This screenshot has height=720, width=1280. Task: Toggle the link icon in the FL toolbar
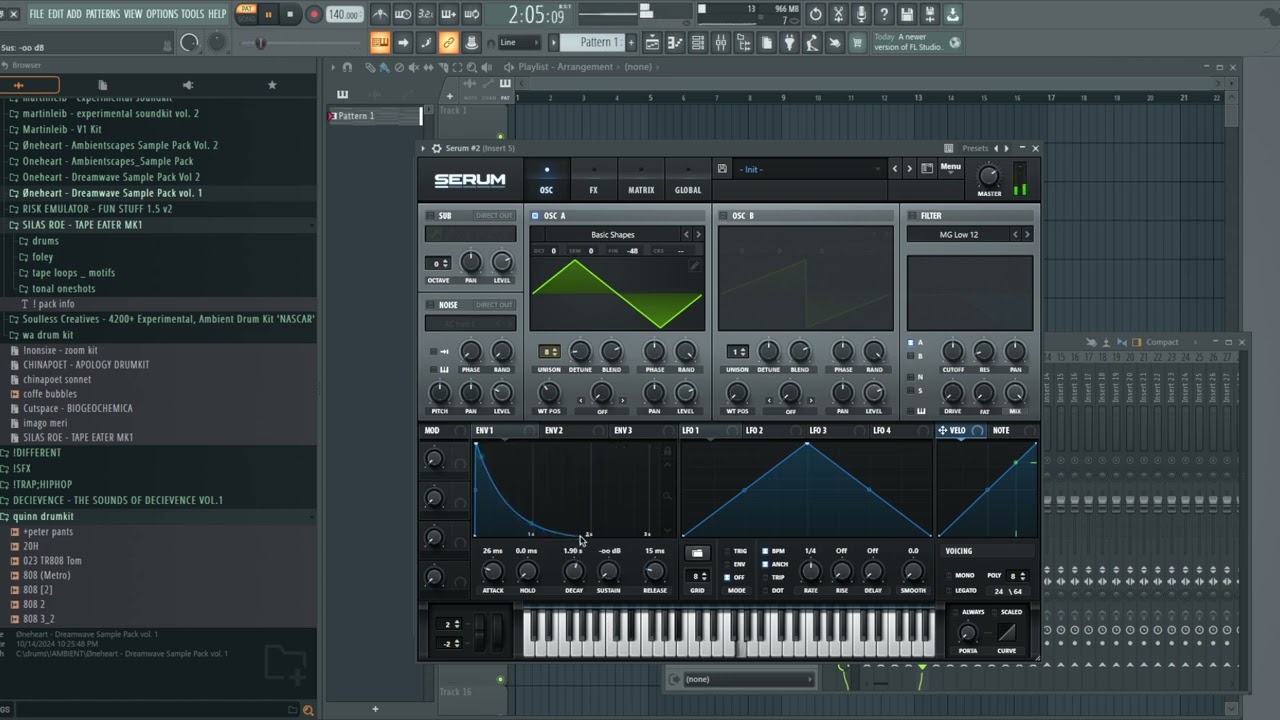click(449, 42)
